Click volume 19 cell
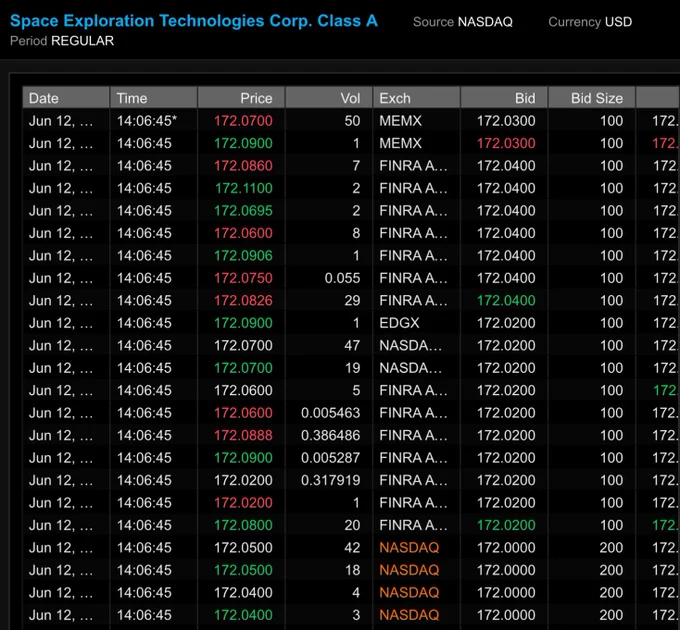Image resolution: width=680 pixels, height=630 pixels. pyautogui.click(x=352, y=368)
